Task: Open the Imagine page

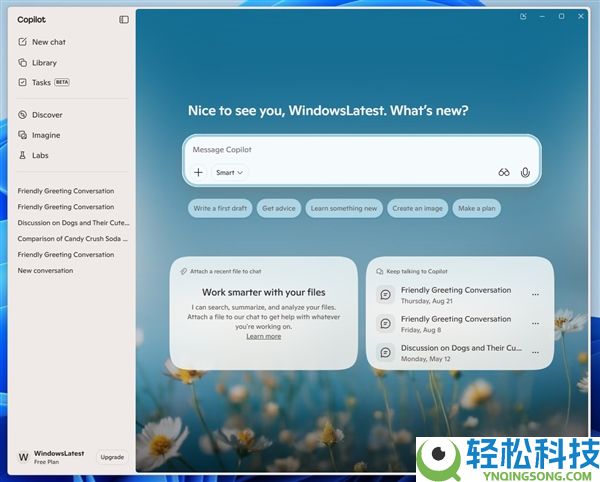Action: (39, 135)
